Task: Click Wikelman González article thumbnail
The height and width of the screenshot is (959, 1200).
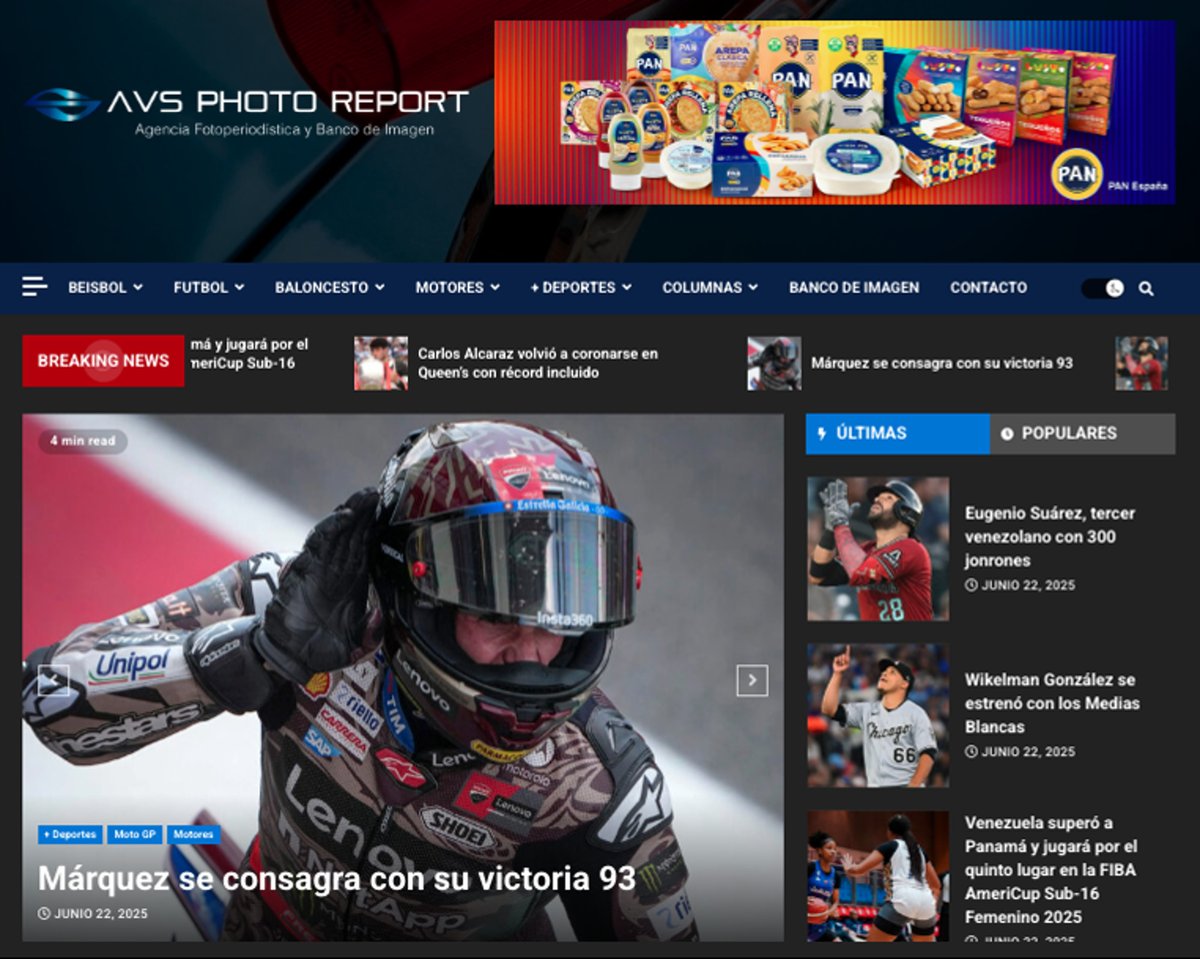Action: (x=878, y=715)
